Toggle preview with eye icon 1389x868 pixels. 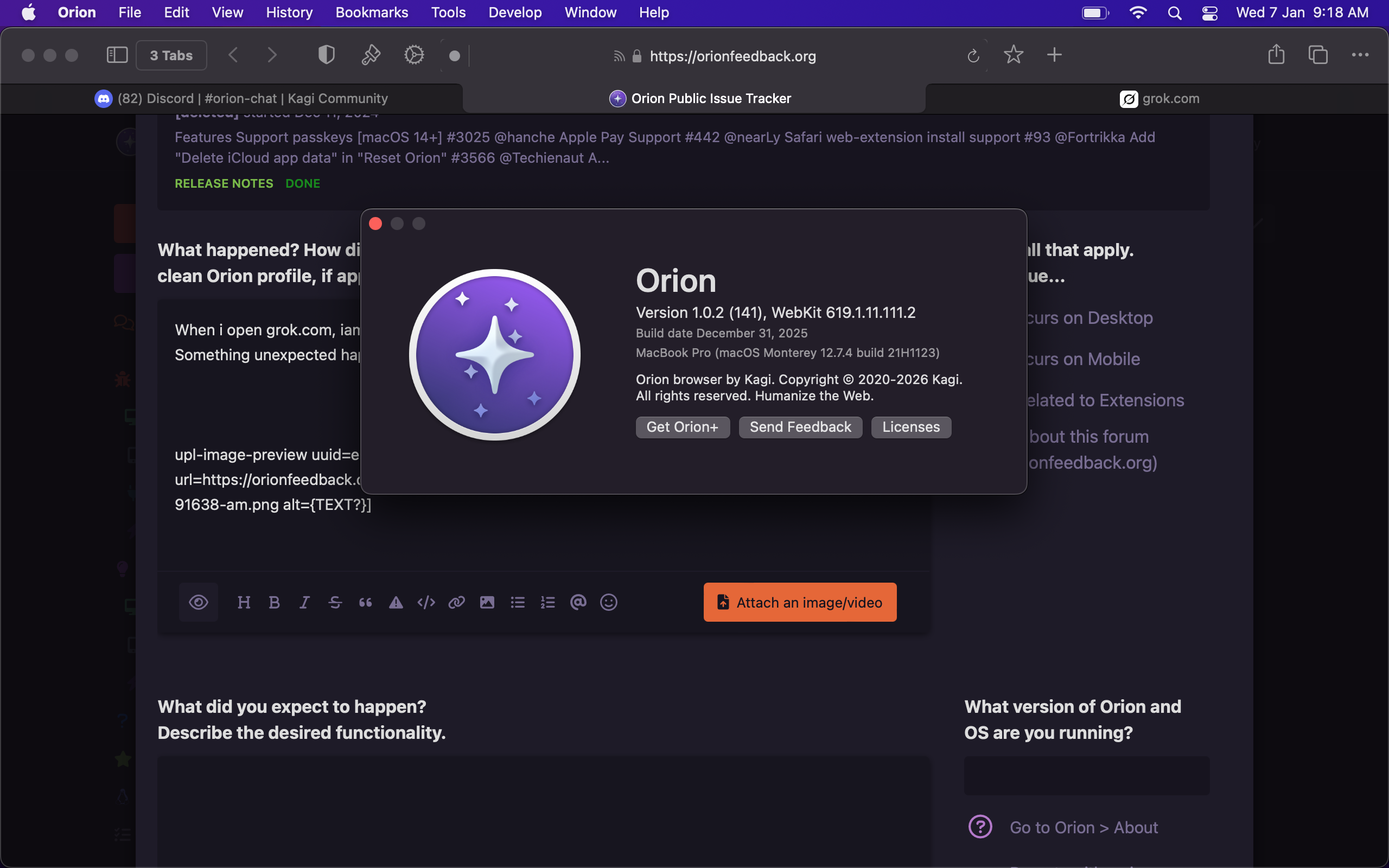pos(199,602)
